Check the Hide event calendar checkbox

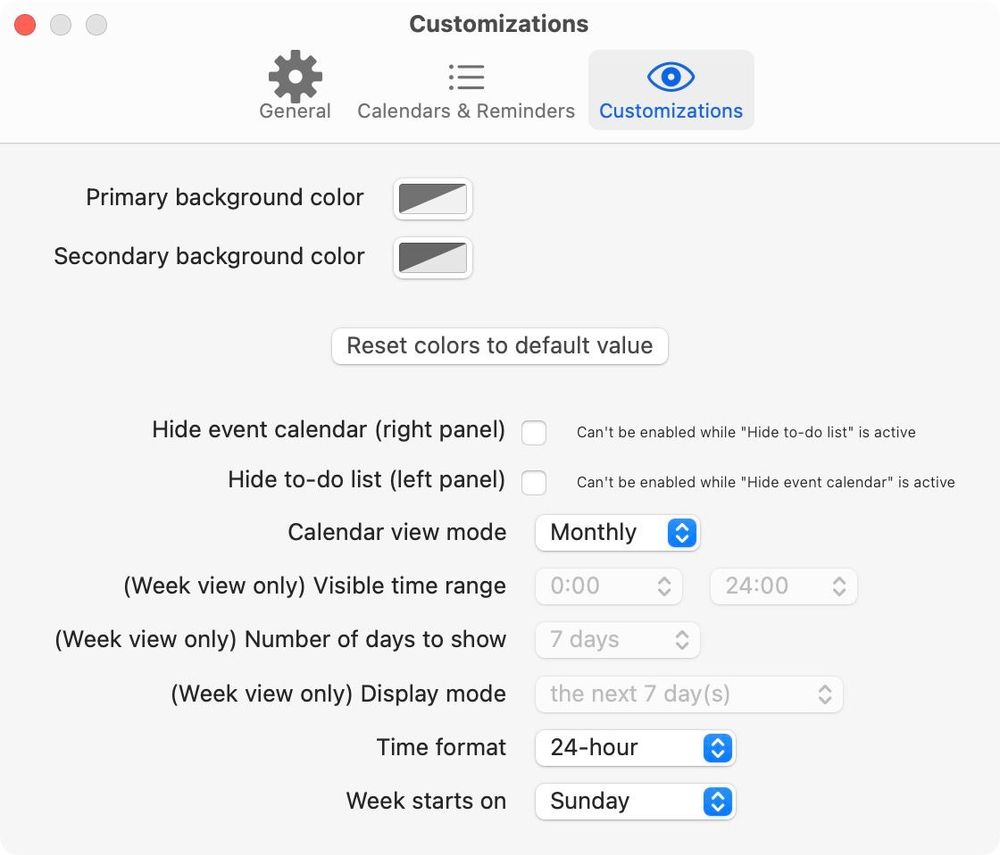[x=534, y=432]
